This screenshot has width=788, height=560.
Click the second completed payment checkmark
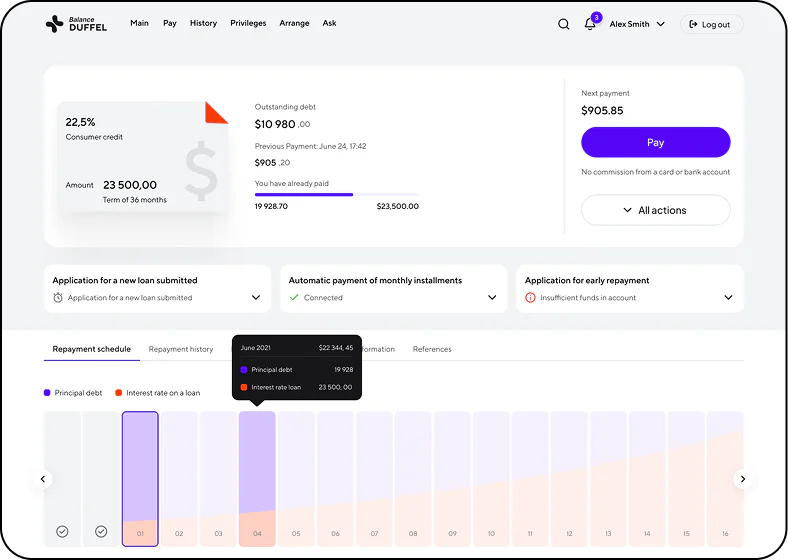click(x=101, y=531)
